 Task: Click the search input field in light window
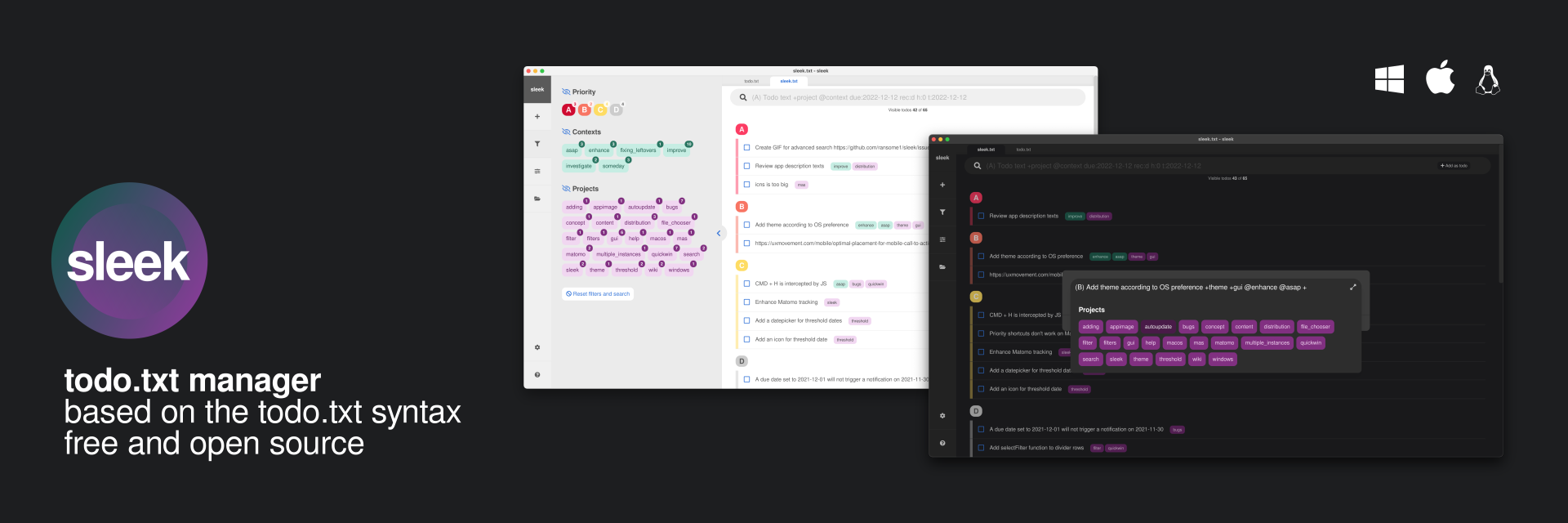point(907,97)
